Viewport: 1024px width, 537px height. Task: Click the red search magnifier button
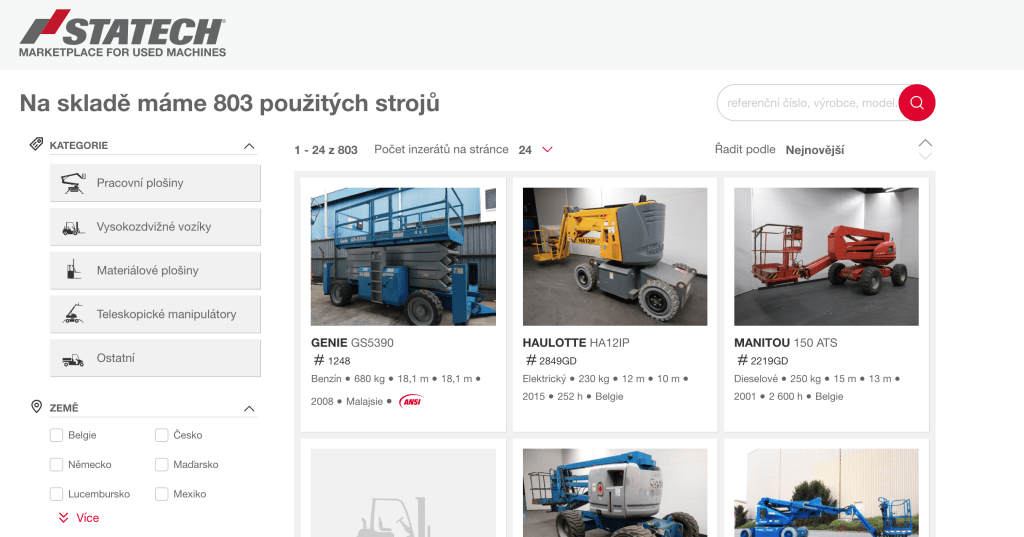click(x=916, y=102)
